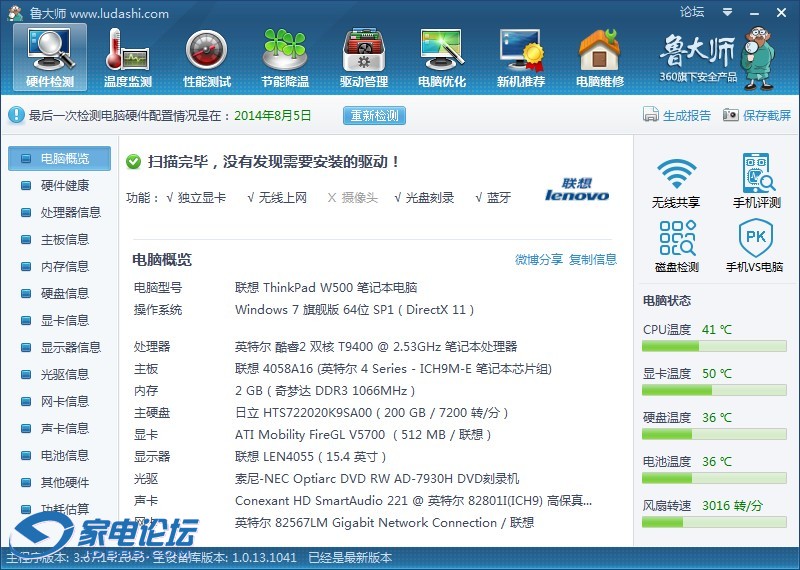Open 新机推荐 new PC recommendations
Viewport: 800px width, 570px height.
tap(521, 57)
